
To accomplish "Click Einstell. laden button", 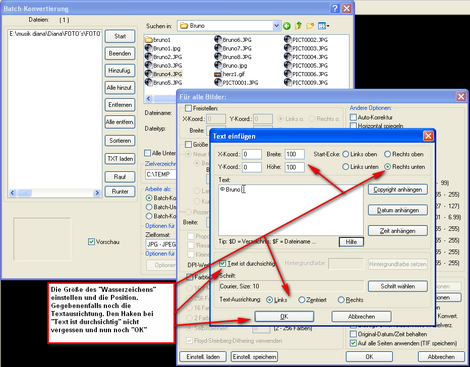I will 203,357.
